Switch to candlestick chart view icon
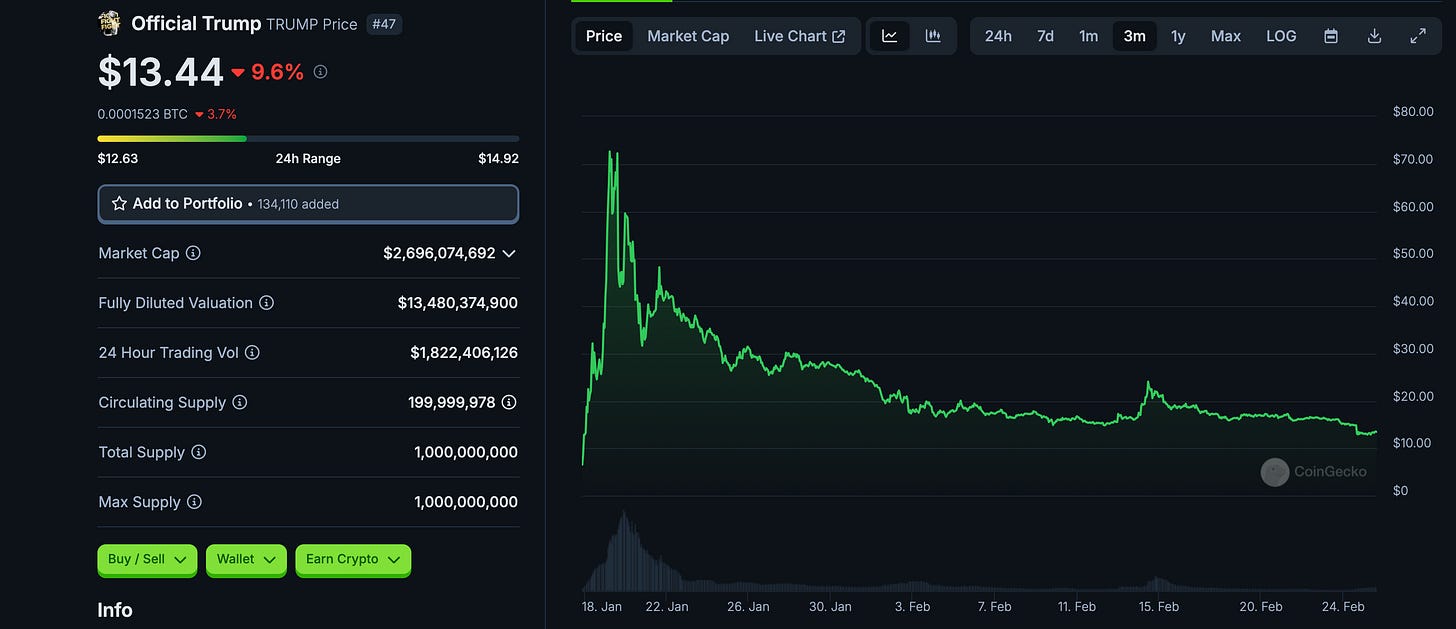This screenshot has width=1456, height=629. click(x=933, y=36)
